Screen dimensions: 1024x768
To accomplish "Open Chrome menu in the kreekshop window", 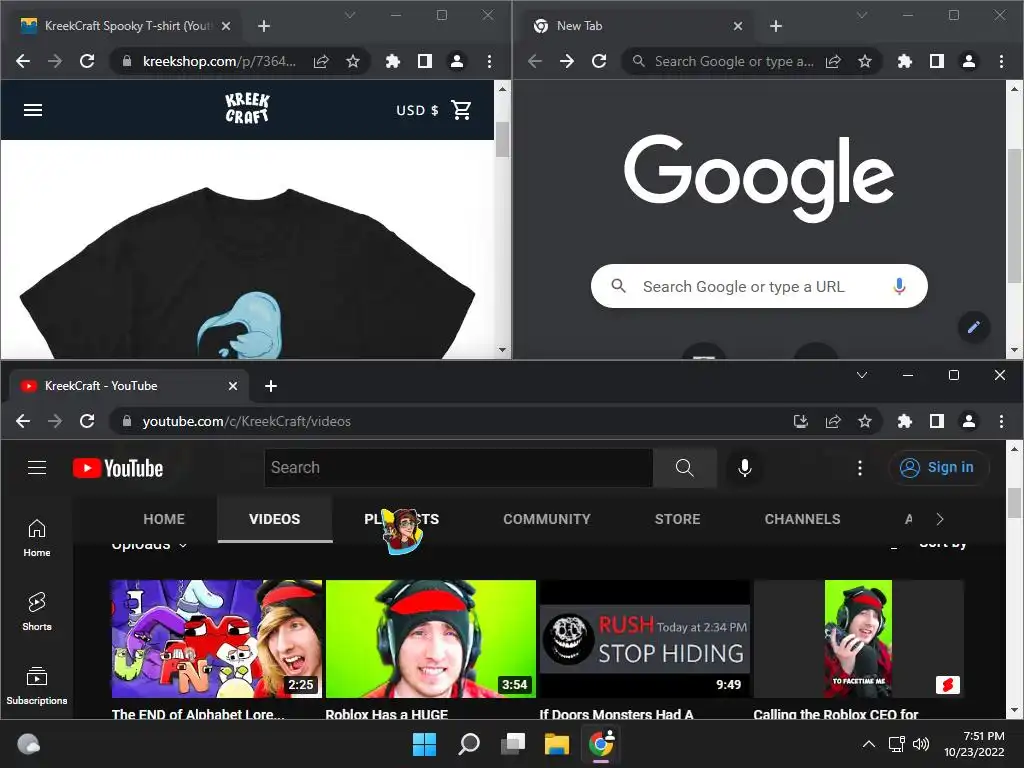I will pos(489,61).
